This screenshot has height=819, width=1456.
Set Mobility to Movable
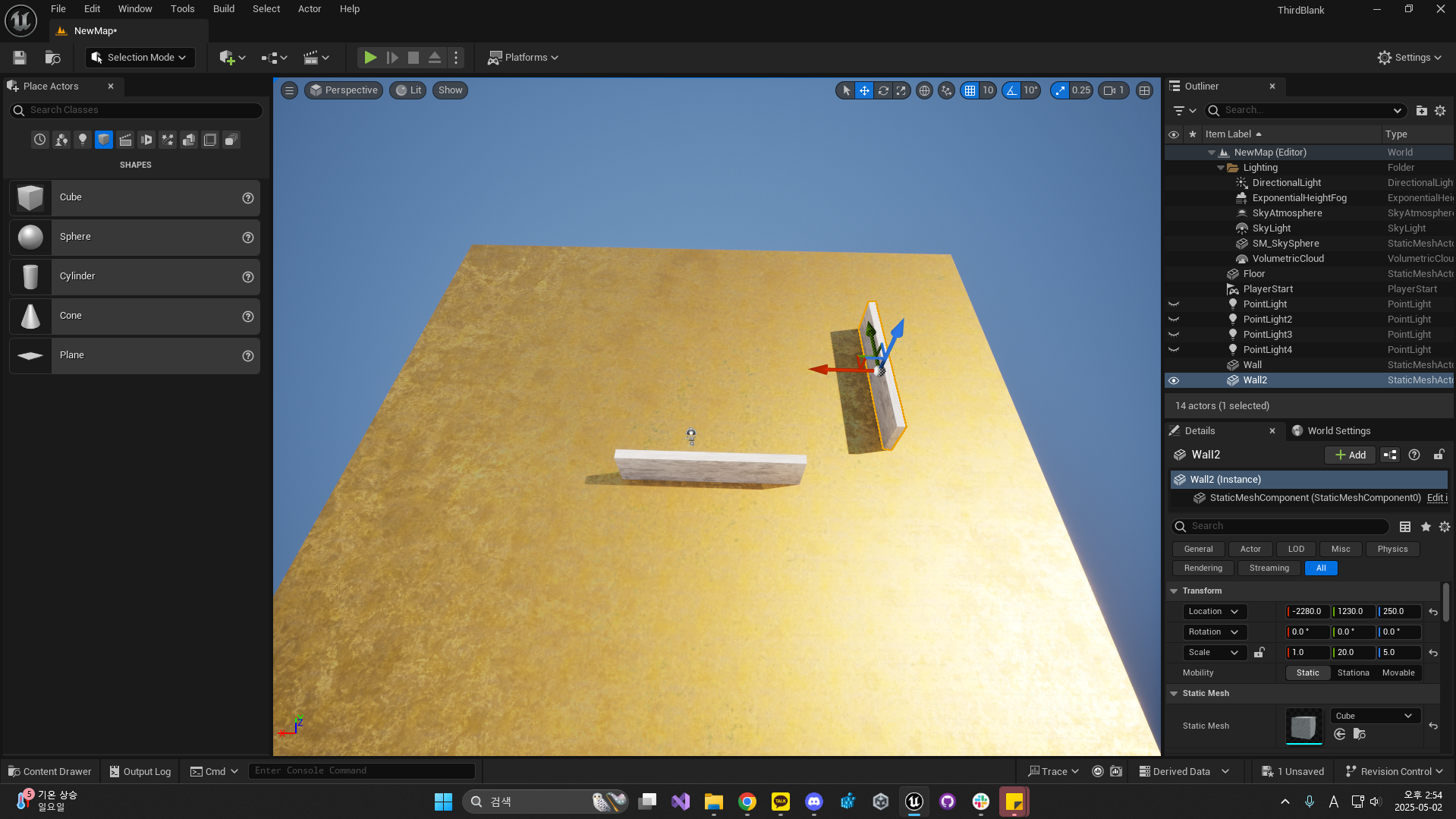(x=1398, y=673)
